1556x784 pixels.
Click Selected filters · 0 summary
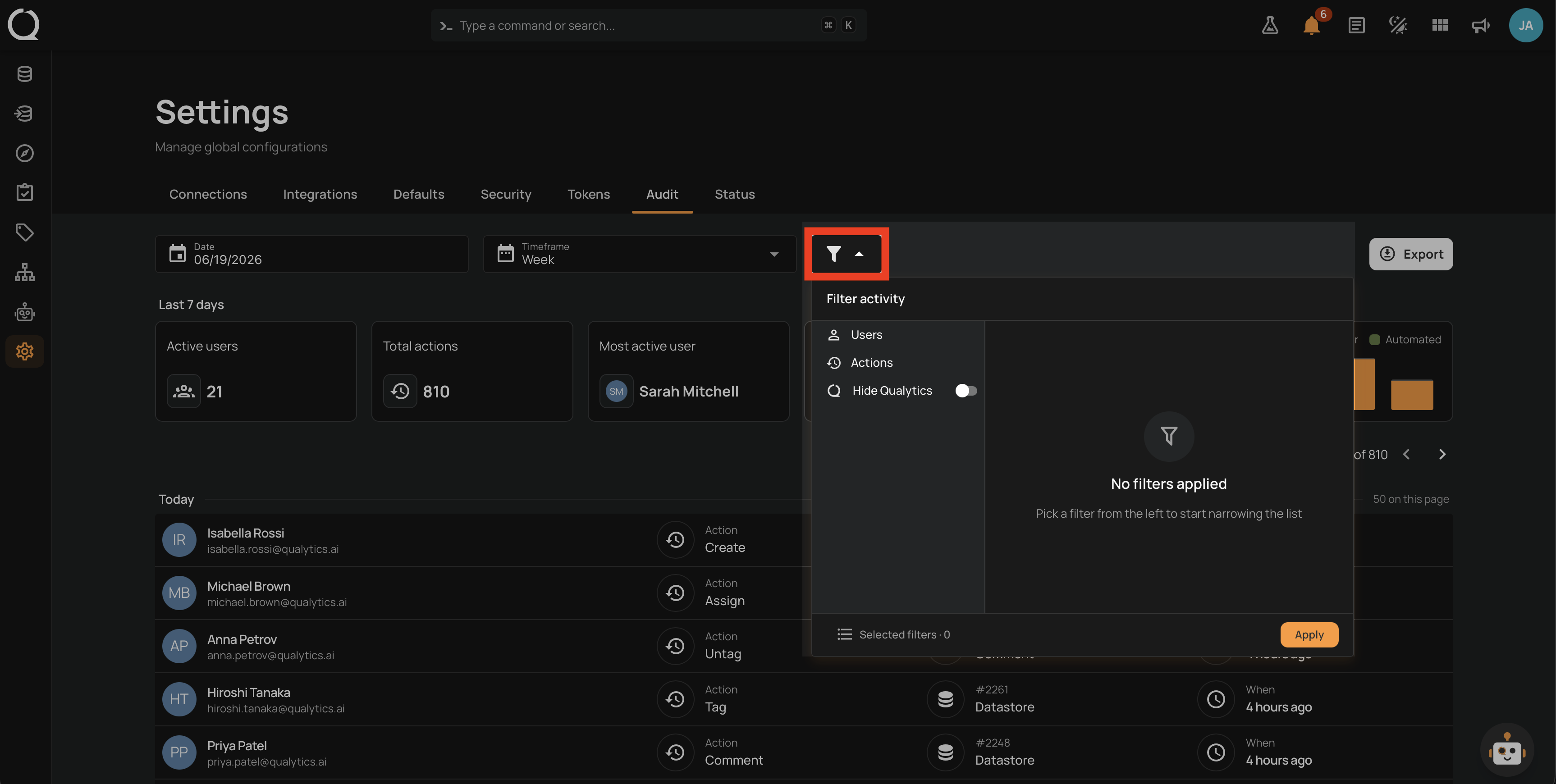tap(893, 635)
